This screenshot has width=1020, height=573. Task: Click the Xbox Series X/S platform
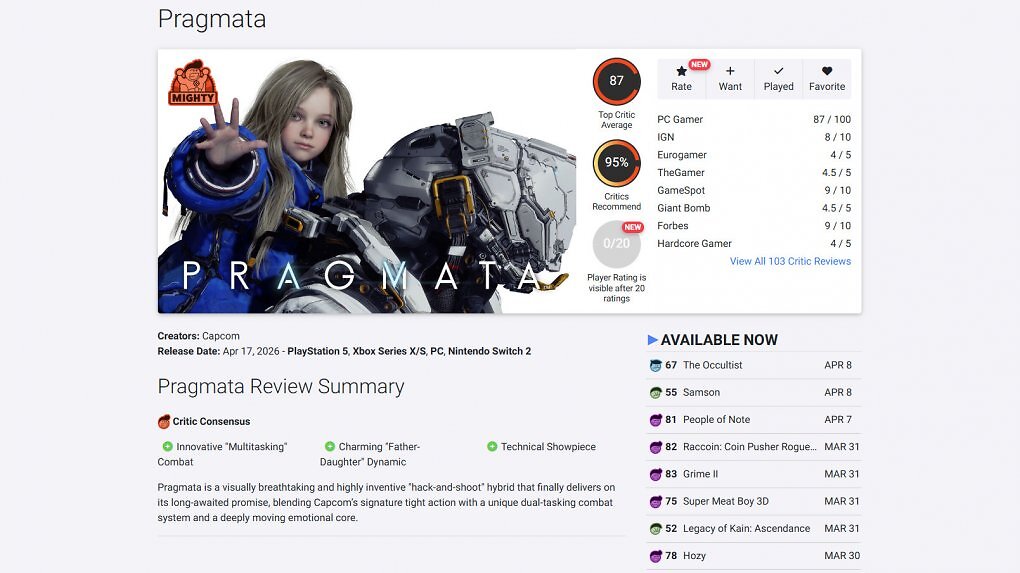pos(388,351)
